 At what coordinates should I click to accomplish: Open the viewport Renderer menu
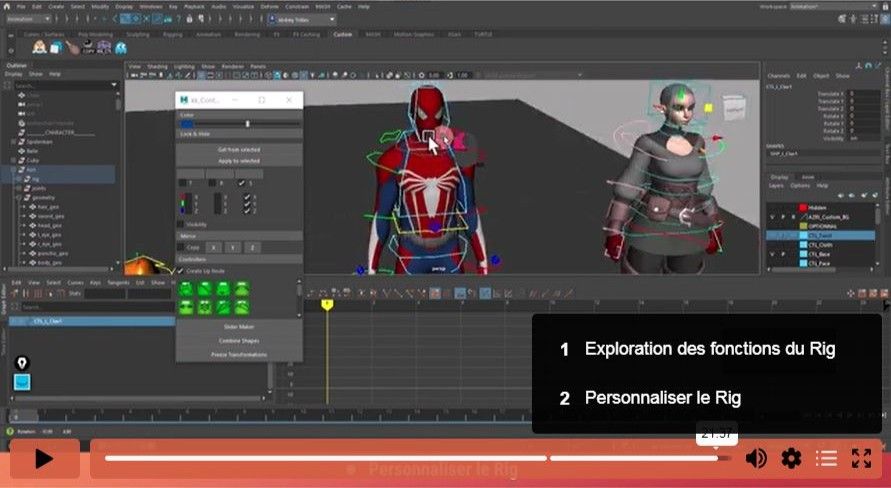click(232, 66)
